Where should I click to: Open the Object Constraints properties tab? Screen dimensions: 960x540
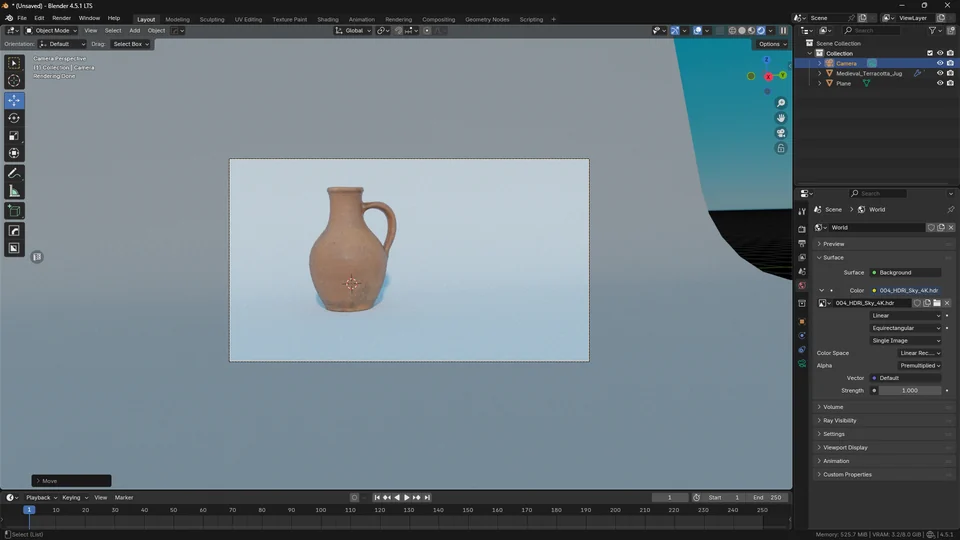[802, 350]
